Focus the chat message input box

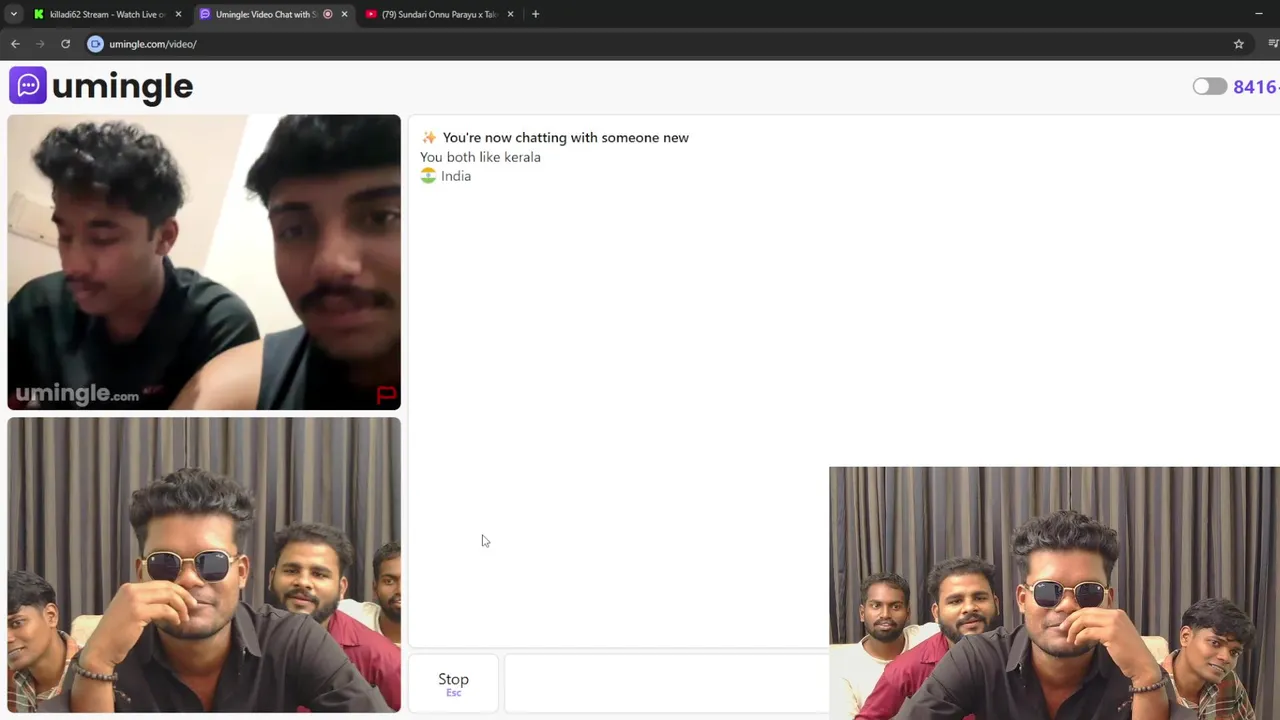point(667,684)
